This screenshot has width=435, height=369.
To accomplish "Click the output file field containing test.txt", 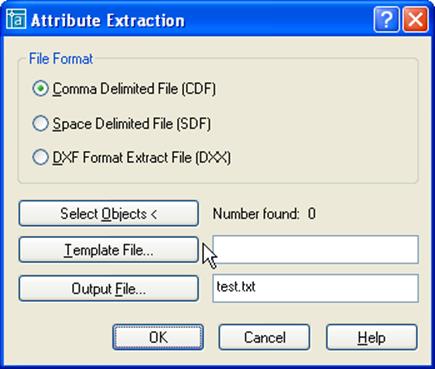I will [315, 288].
